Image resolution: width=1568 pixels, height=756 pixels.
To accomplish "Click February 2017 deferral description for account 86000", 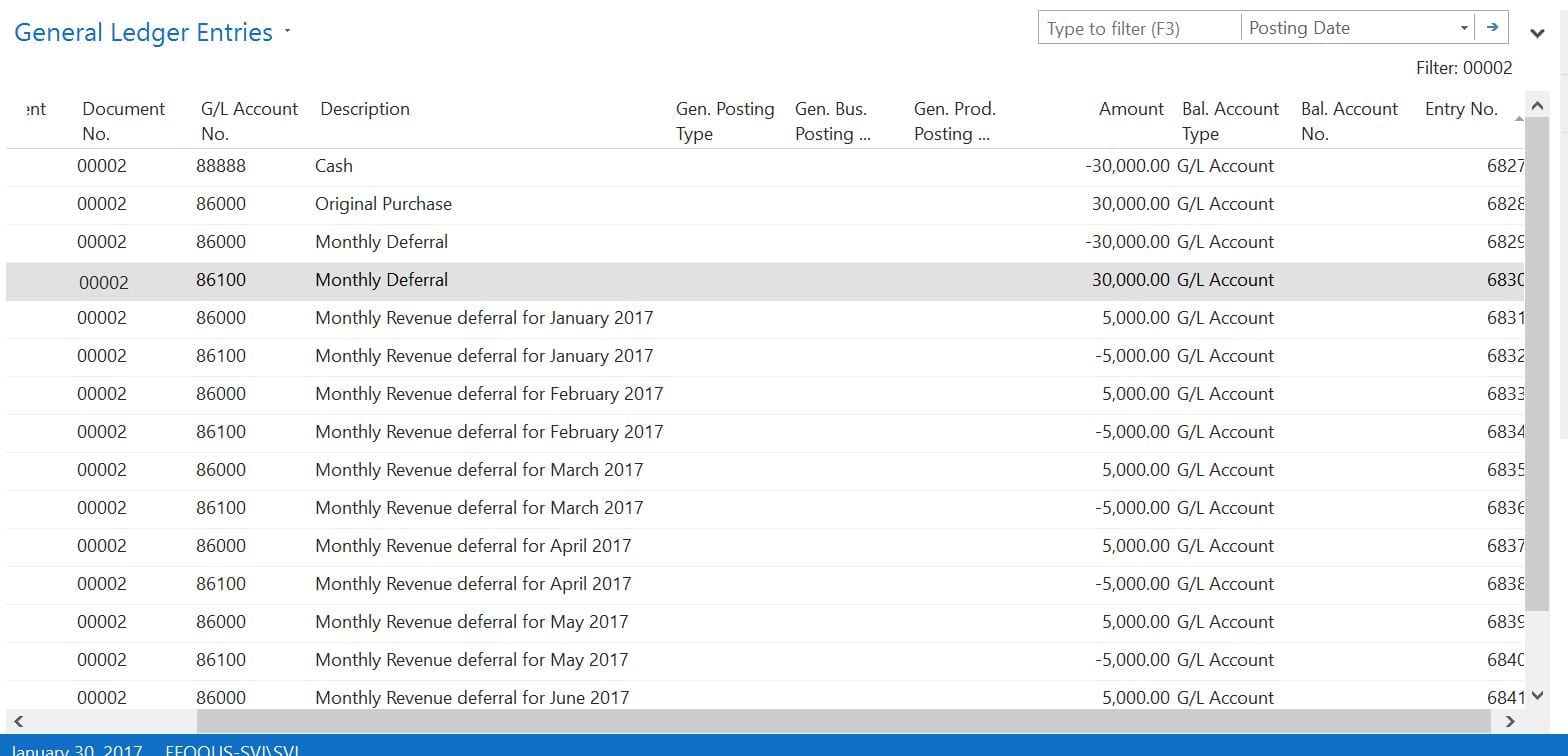I will pos(489,394).
